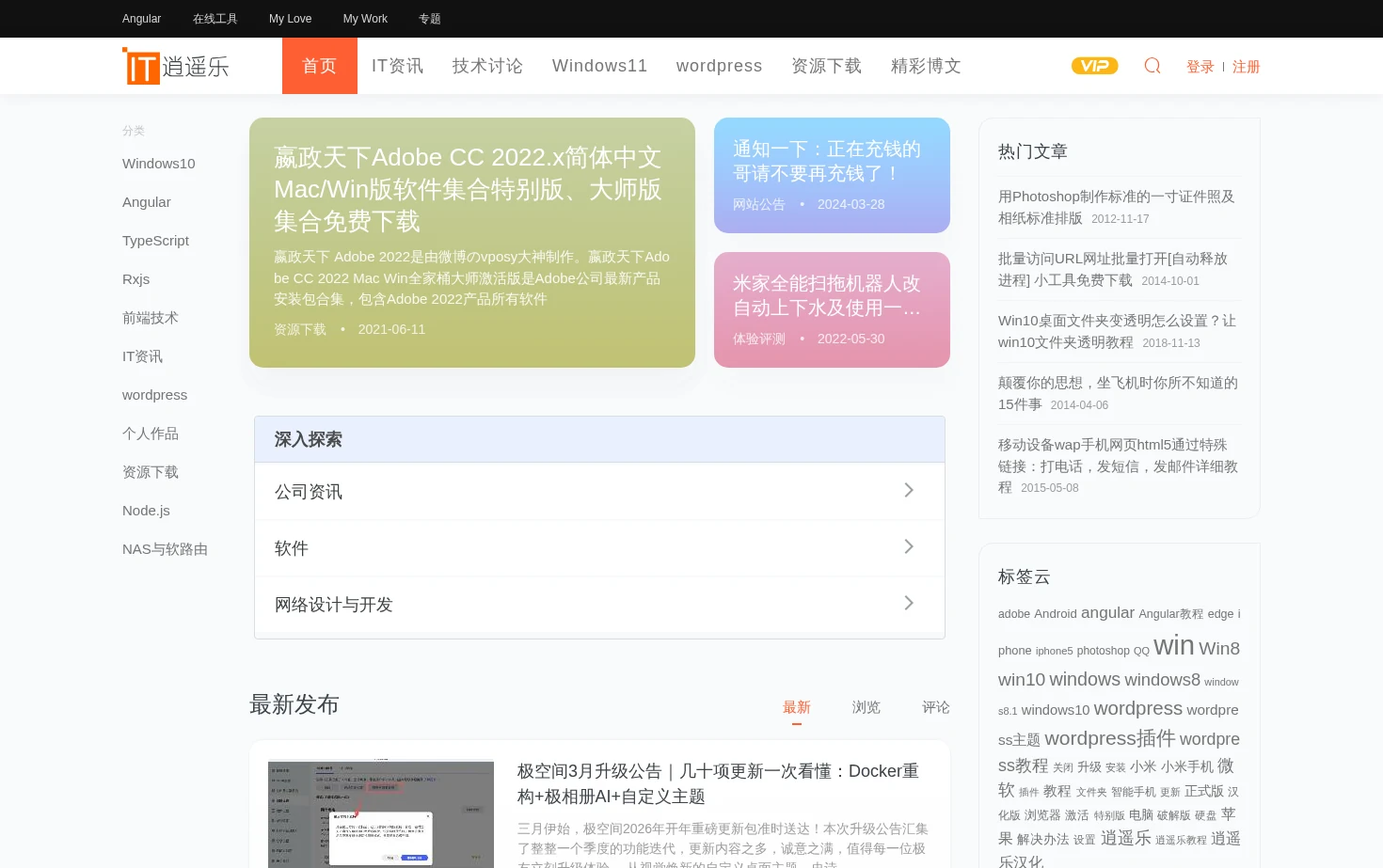Image resolution: width=1383 pixels, height=868 pixels.
Task: Select 前端技术 category in sidebar
Action: [151, 318]
